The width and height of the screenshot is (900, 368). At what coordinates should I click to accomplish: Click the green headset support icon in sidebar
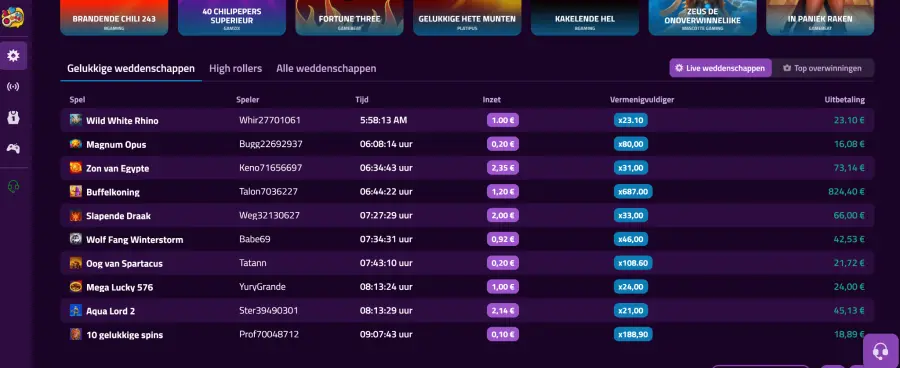pos(13,186)
